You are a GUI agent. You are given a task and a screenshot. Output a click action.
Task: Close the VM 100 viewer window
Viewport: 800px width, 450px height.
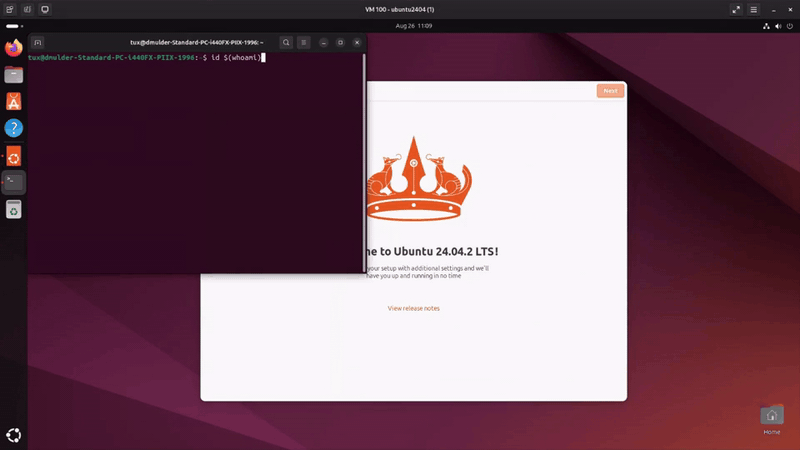tap(790, 10)
